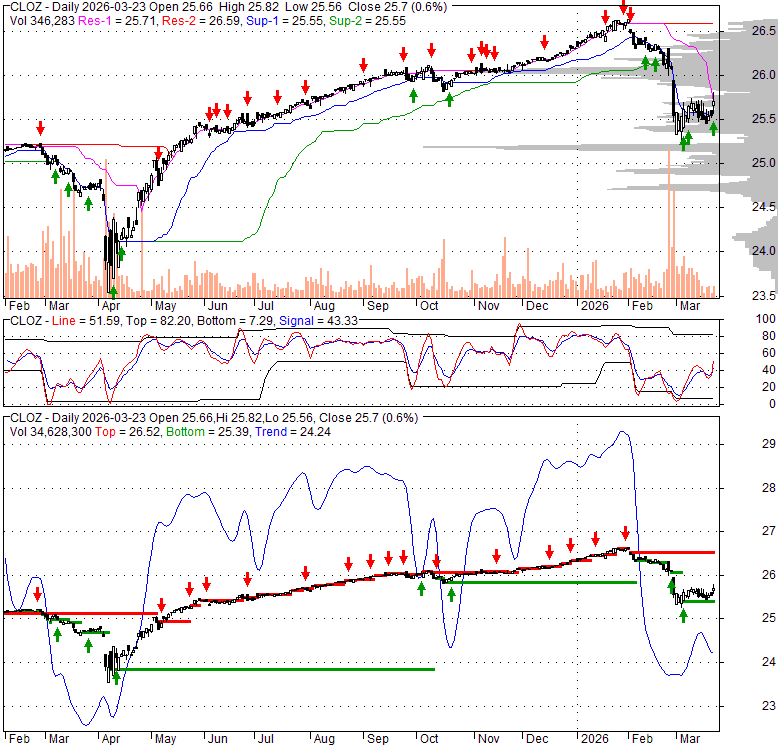Click the 27 price axis label, bottom chart
This screenshot has width=780, height=745.
pos(769,531)
